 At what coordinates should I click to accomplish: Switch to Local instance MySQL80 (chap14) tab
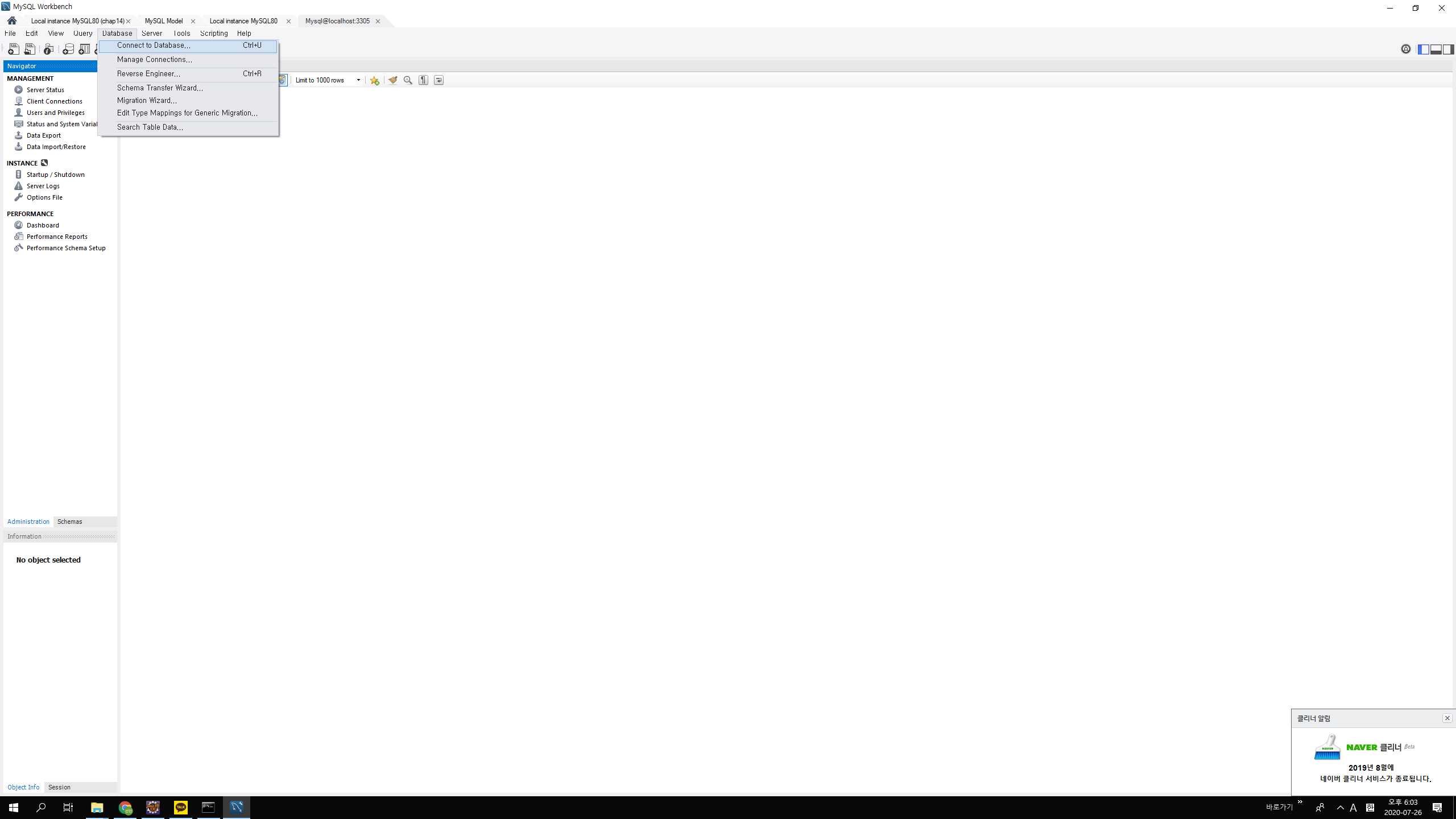pos(77,21)
